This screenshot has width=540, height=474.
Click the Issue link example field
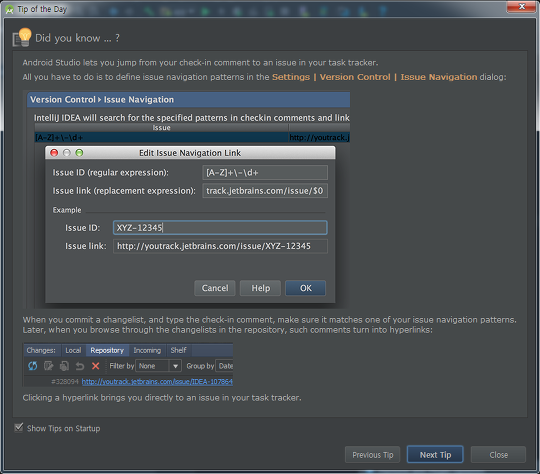[220, 246]
